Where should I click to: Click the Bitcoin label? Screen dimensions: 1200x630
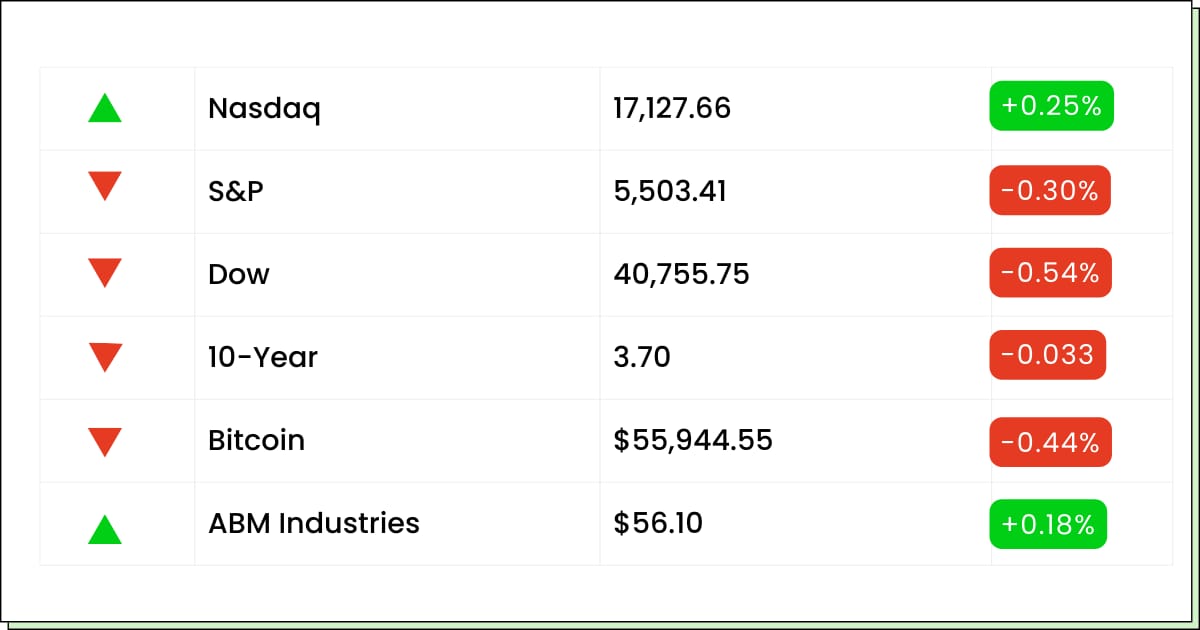pyautogui.click(x=256, y=440)
